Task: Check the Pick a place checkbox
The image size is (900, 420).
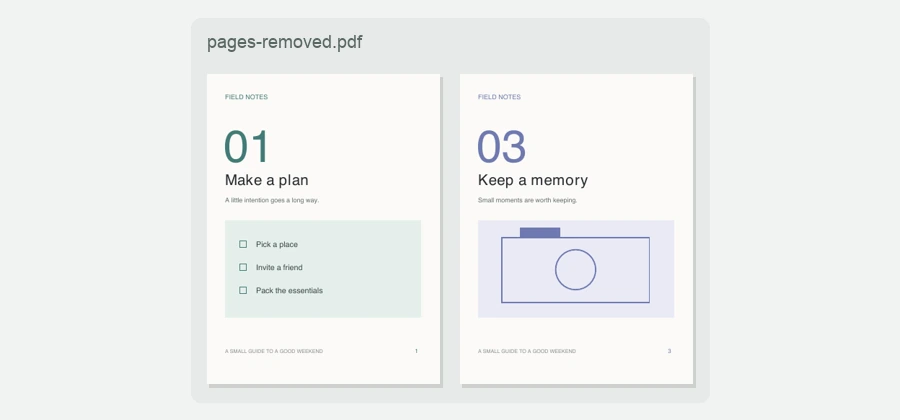Action: click(x=243, y=244)
